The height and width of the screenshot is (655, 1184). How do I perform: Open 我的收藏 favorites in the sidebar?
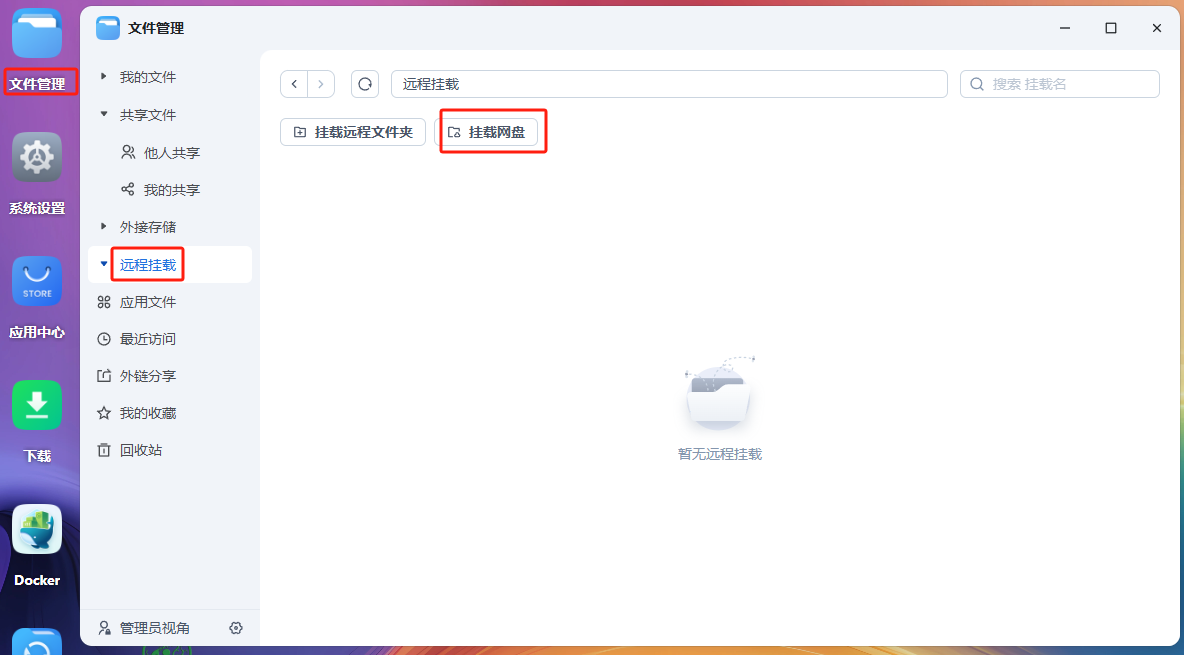[x=147, y=413]
